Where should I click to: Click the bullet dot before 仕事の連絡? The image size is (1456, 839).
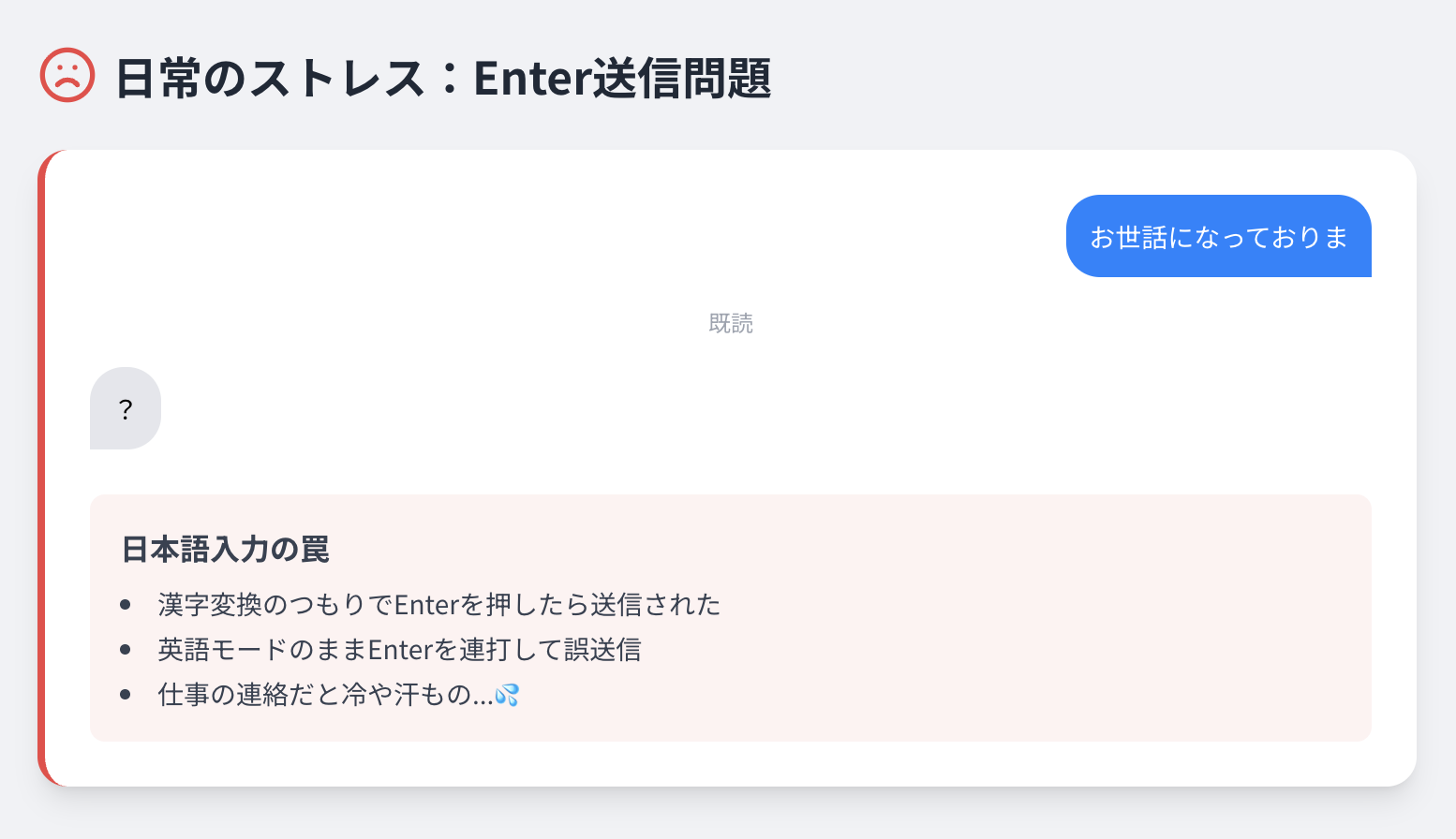126,695
